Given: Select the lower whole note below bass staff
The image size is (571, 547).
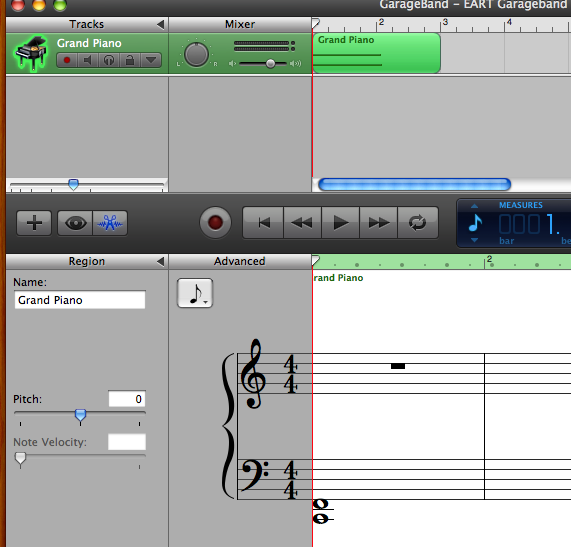Looking at the screenshot, I should (x=321, y=518).
